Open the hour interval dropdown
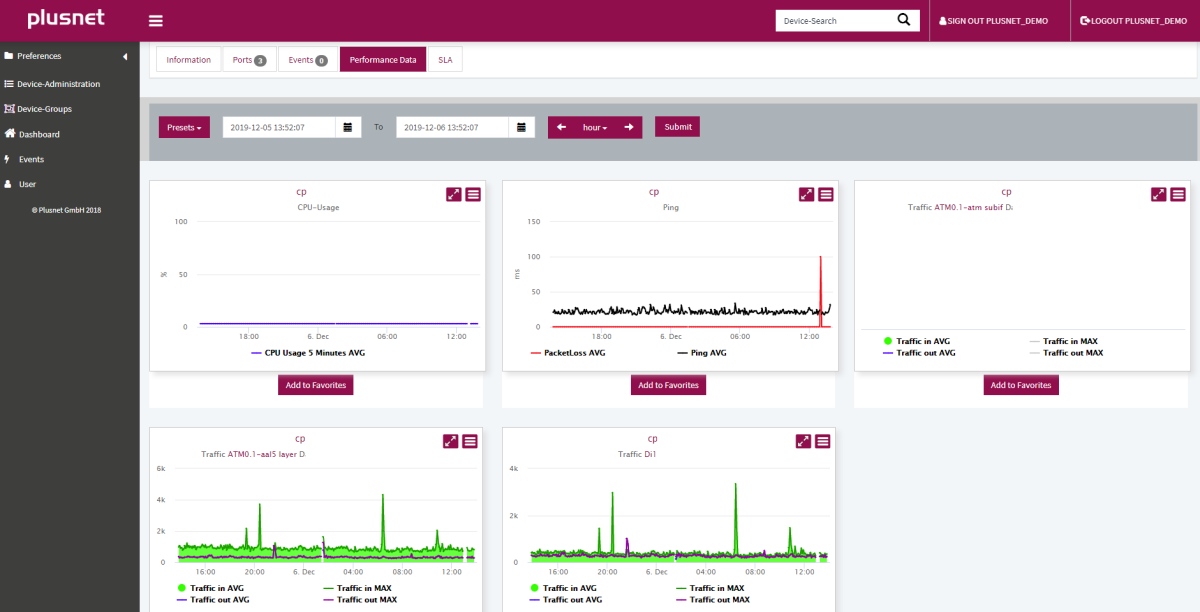This screenshot has height=612, width=1200. (x=595, y=127)
